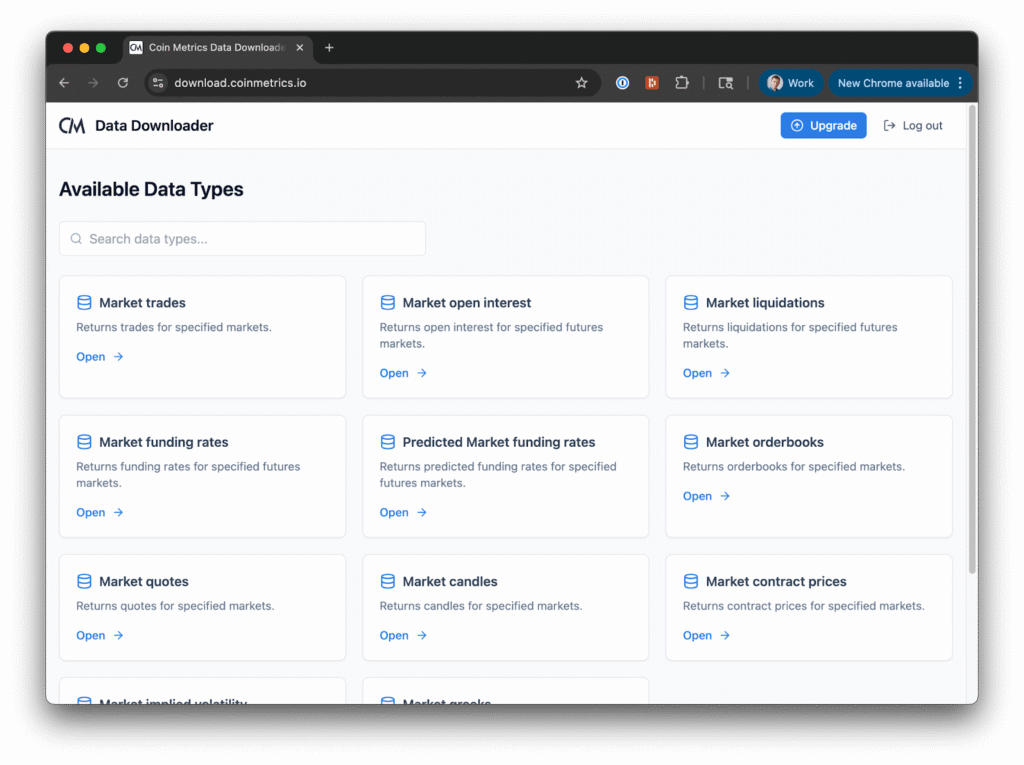Viewport: 1024px width, 765px height.
Task: View site information icon in address bar
Action: 158,83
